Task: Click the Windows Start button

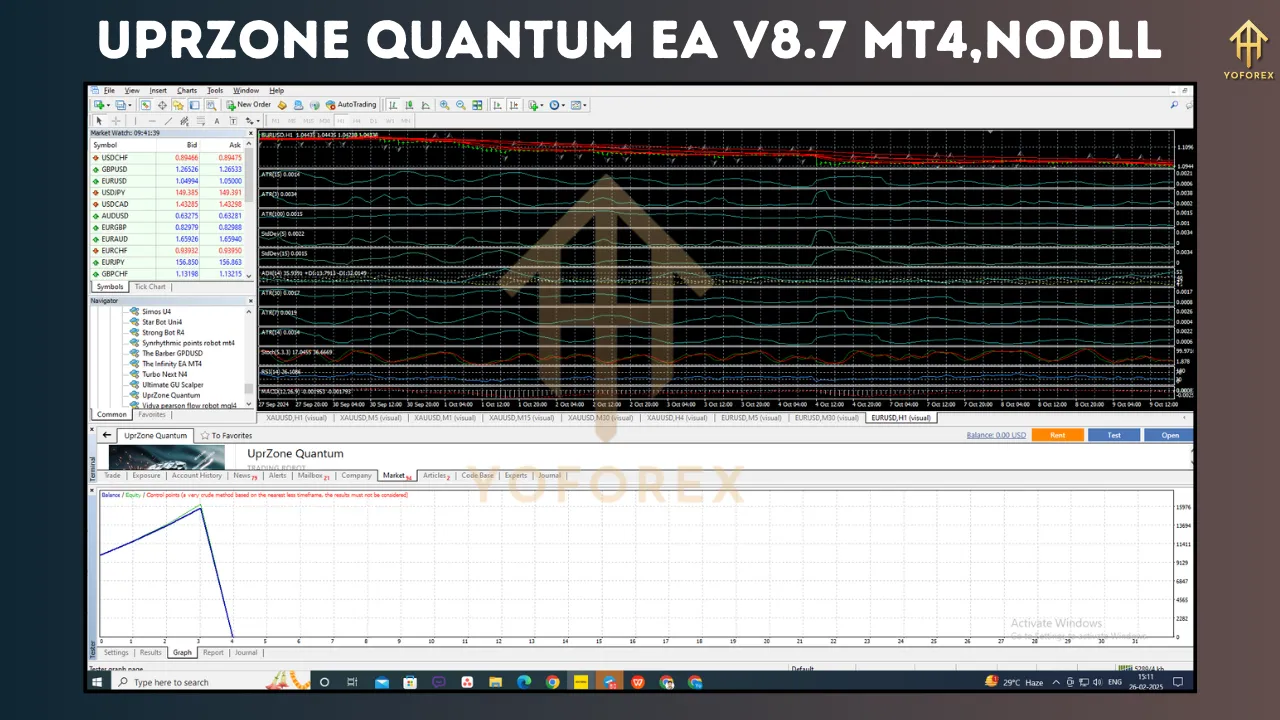Action: (98, 682)
